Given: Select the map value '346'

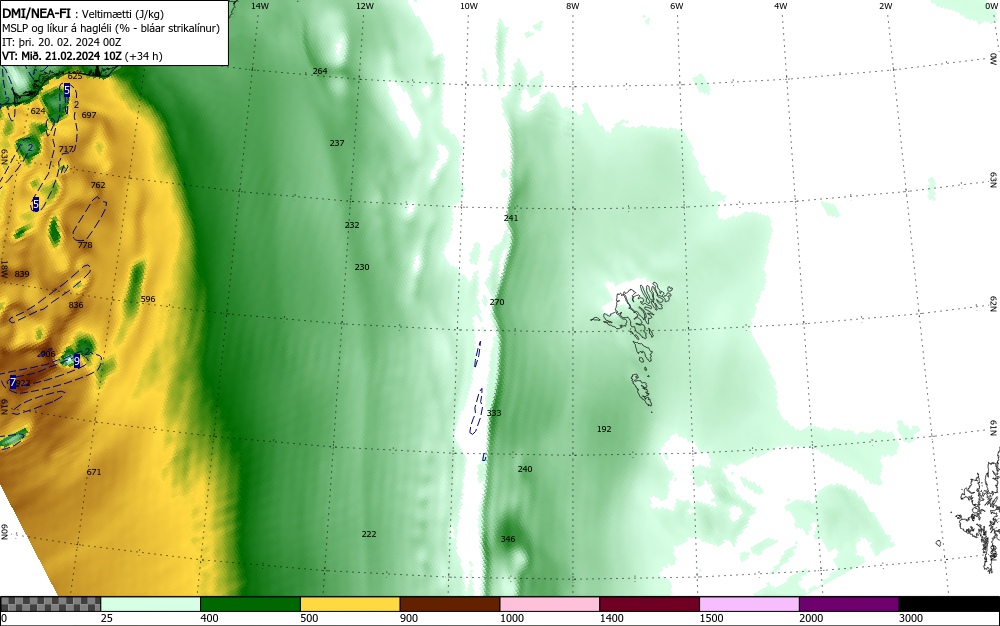Looking at the screenshot, I should (508, 539).
